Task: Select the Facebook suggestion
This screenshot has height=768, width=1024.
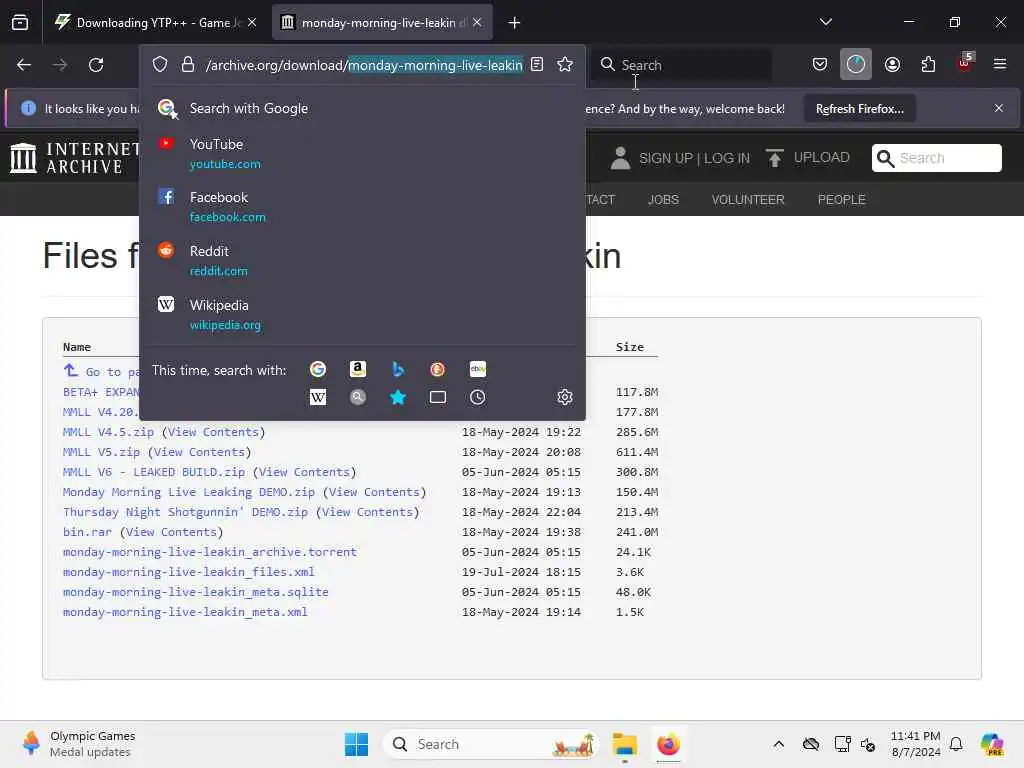Action: click(x=362, y=206)
